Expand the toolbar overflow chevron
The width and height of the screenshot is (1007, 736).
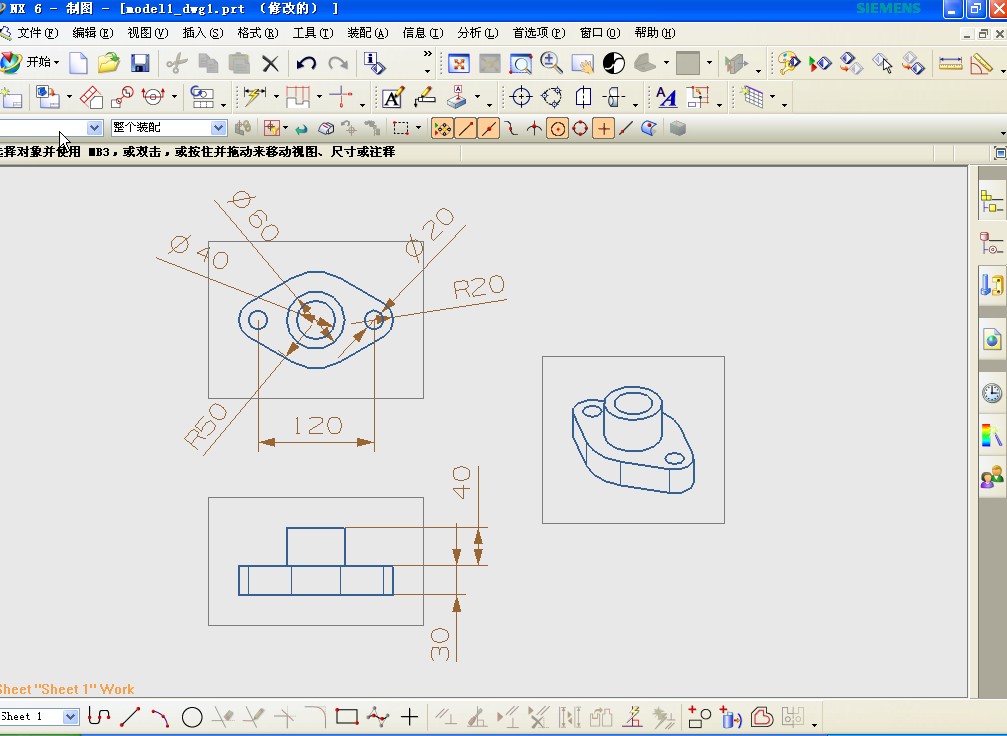coord(428,54)
